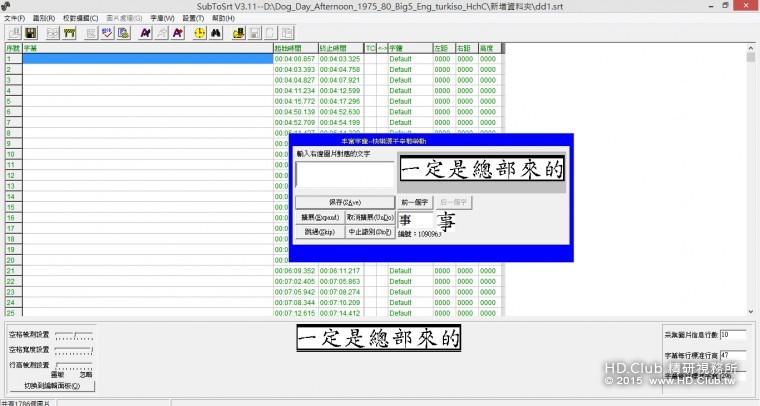
Task: Click end time 00:04:07.921 in row 3
Action: [340, 80]
